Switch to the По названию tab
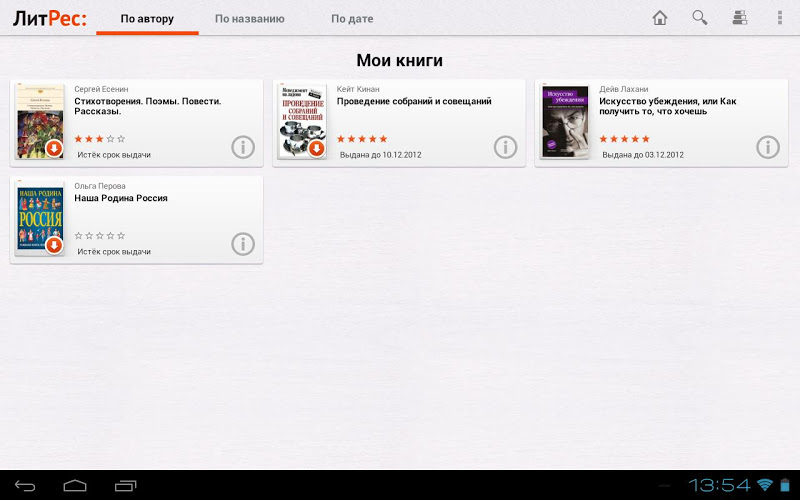Image resolution: width=800 pixels, height=500 pixels. coord(249,19)
